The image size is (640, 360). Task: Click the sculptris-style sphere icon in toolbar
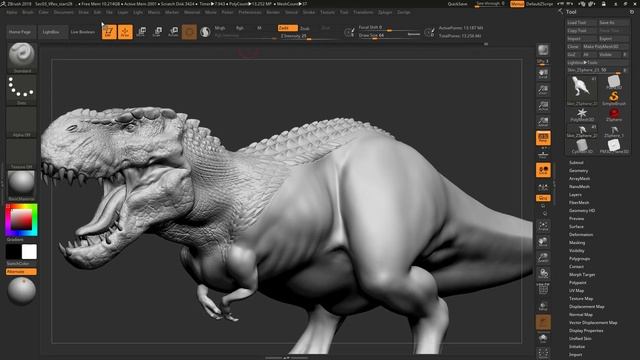(x=205, y=32)
